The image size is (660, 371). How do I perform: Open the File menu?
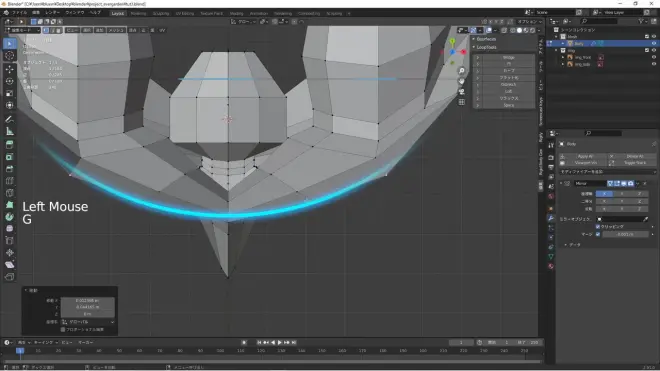[19, 13]
